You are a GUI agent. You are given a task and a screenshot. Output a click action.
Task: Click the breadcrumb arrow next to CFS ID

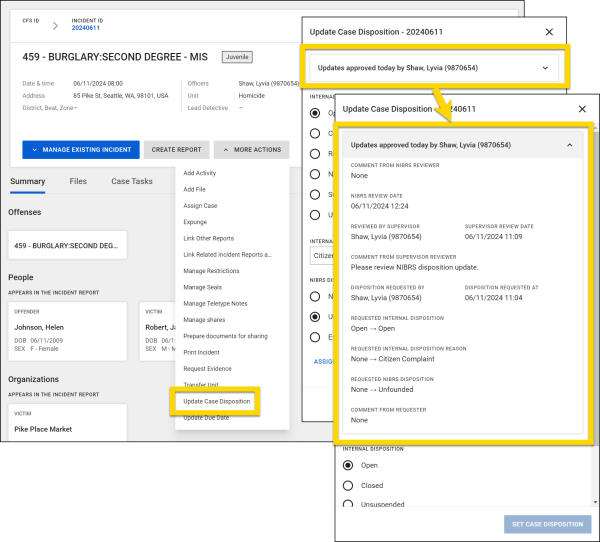point(55,23)
